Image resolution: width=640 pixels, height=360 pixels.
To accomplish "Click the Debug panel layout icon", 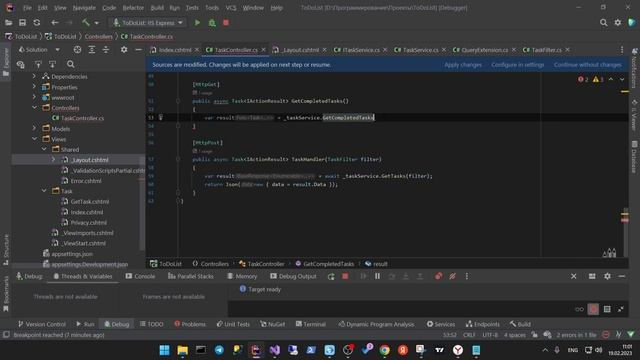I will point(592,276).
